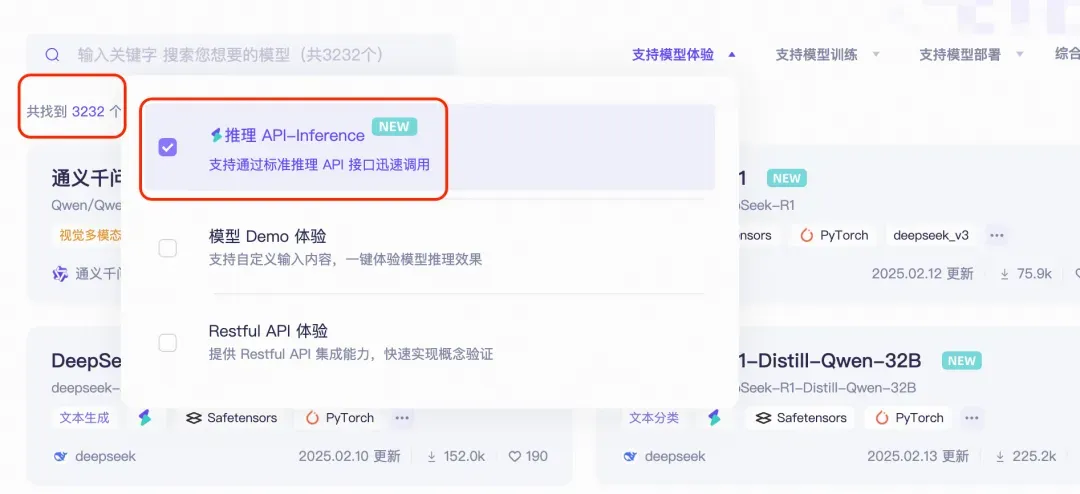Select the Restful API 体验 option label
The width and height of the screenshot is (1080, 494).
pyautogui.click(x=268, y=331)
